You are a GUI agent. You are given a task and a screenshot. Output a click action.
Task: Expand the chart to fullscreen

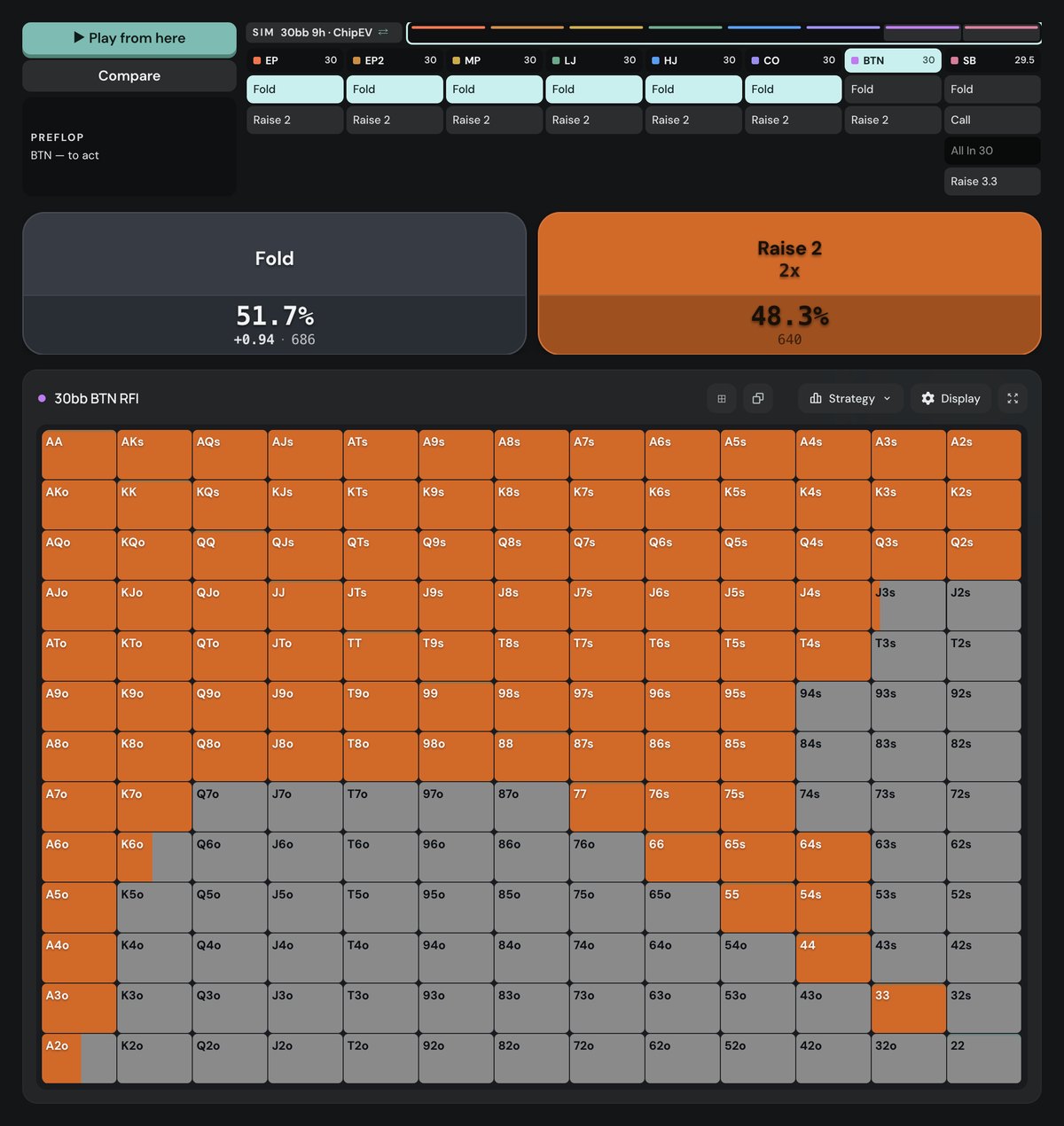tap(1013, 399)
